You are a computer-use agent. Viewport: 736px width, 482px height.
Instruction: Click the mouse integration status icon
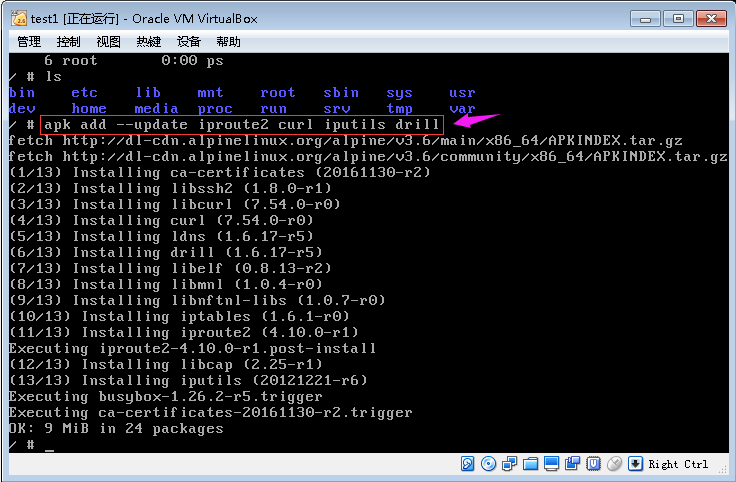pyautogui.click(x=614, y=464)
